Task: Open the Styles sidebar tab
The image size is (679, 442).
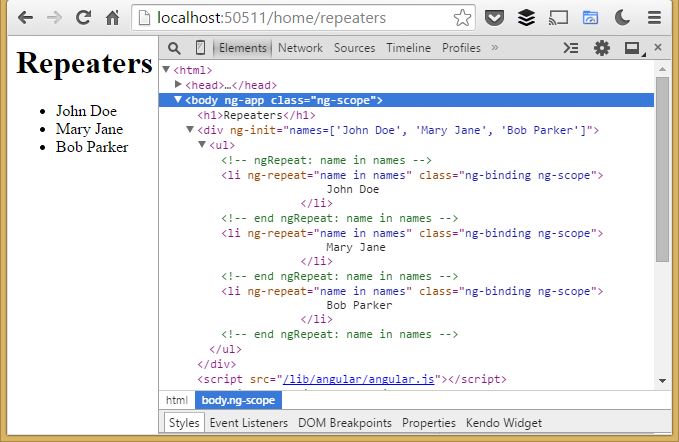Action: click(x=184, y=423)
